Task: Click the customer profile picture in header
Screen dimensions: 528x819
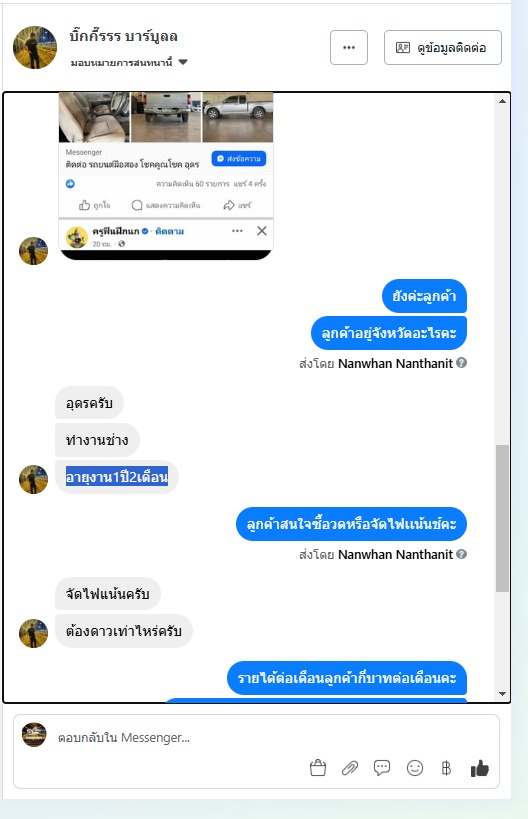Action: [x=35, y=48]
